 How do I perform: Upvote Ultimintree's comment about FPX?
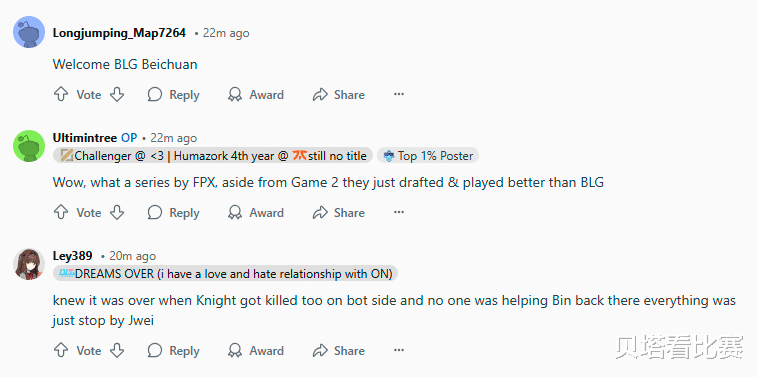click(60, 212)
